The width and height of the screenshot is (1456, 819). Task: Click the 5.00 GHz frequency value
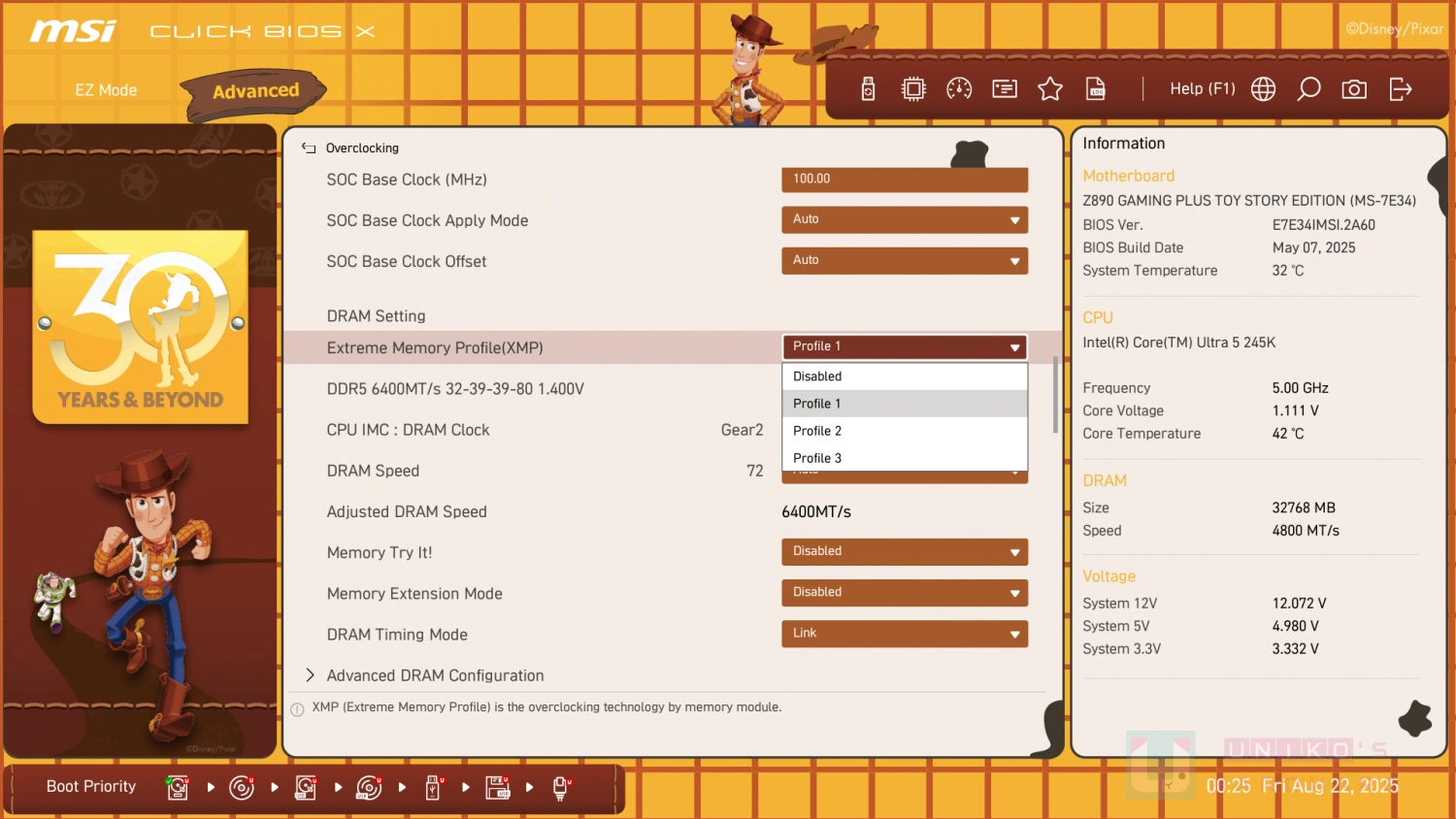(x=1301, y=388)
